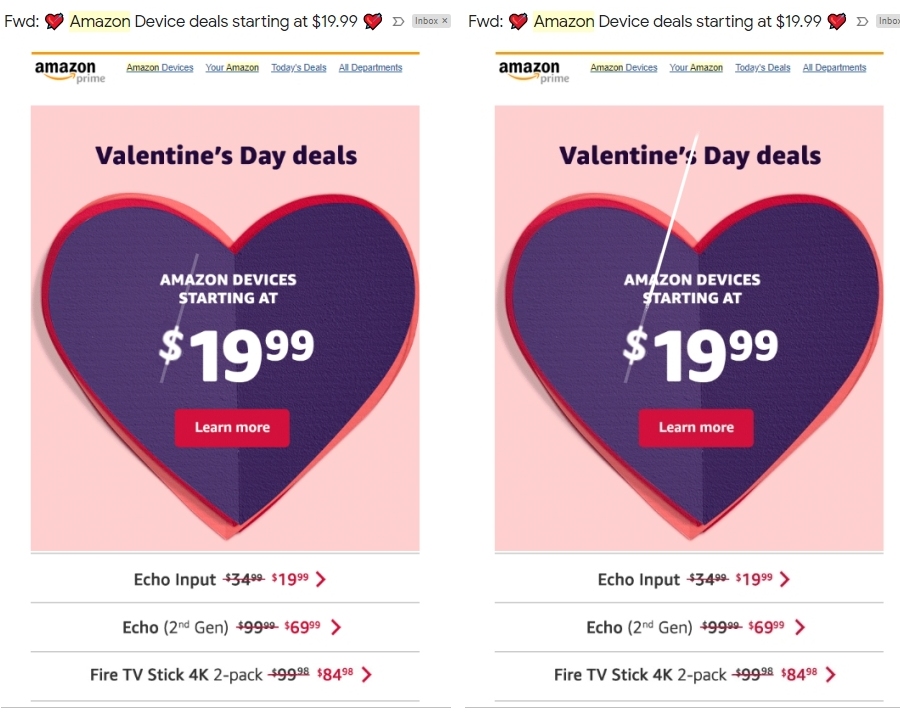Go to Today's Deals in the left email
Screen dimensions: 900x716
pyautogui.click(x=299, y=68)
